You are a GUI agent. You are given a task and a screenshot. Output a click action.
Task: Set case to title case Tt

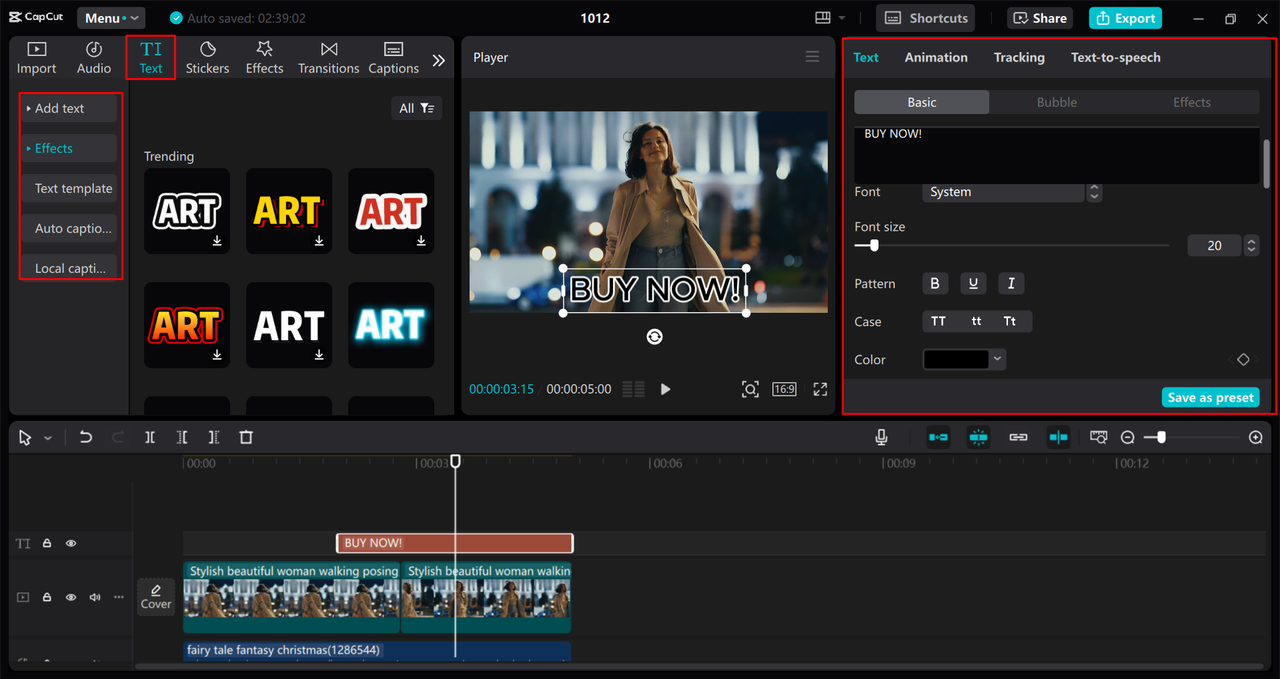point(1010,321)
